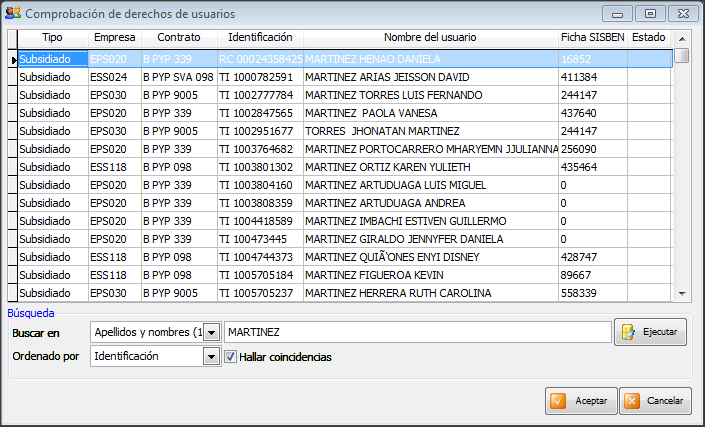705x427 pixels.
Task: Click the scrollbar up arrow of the table
Action: (682, 39)
